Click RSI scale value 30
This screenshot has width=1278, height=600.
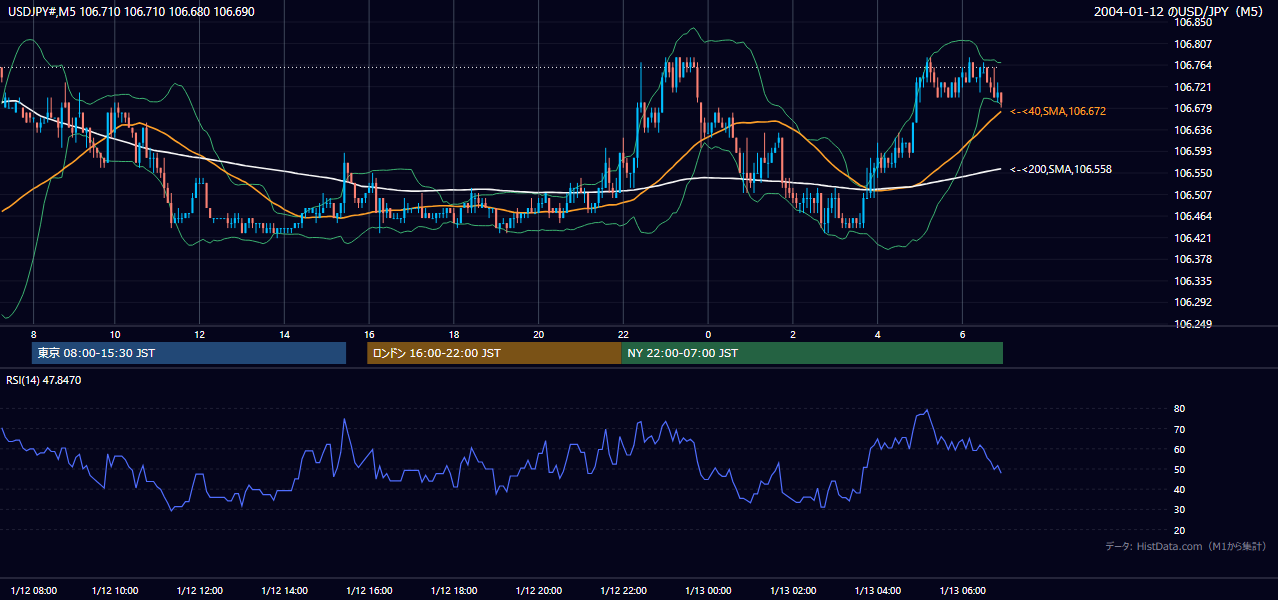point(1179,510)
